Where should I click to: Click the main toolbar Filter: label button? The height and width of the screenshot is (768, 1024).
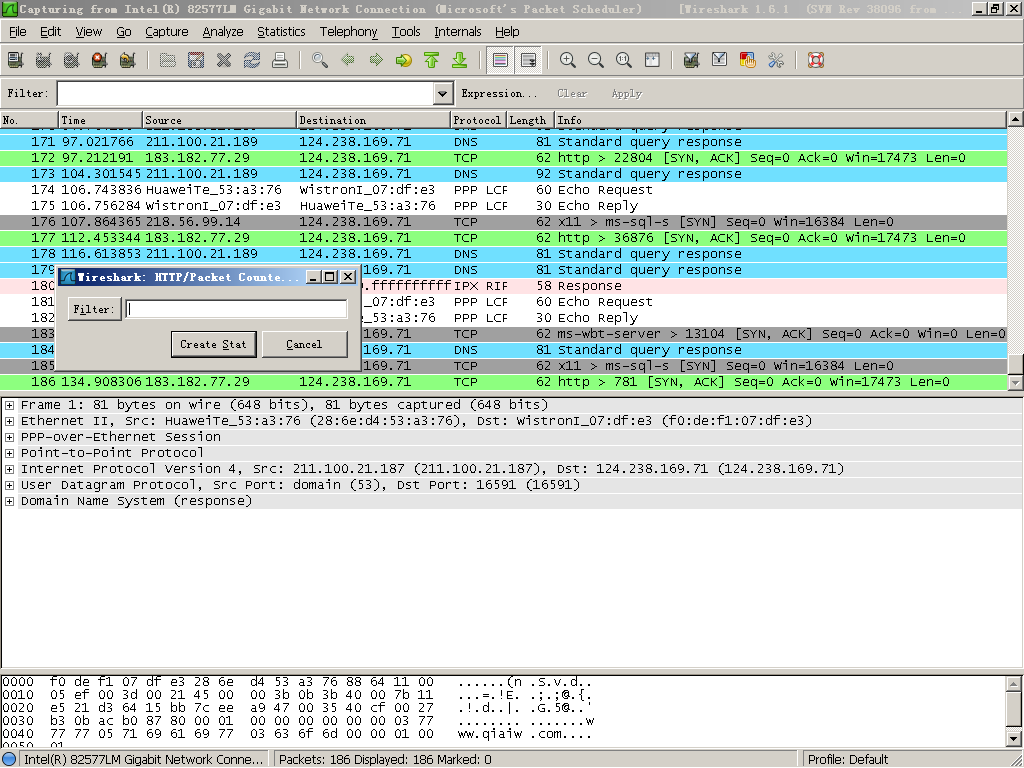(27, 93)
